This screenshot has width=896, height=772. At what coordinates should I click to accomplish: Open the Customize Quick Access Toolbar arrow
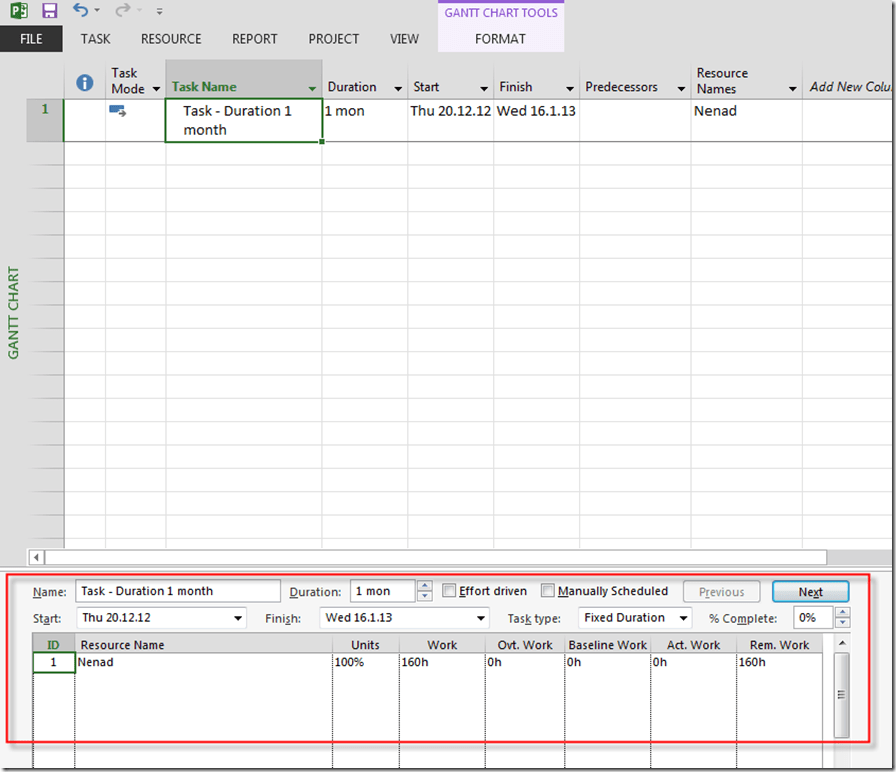[x=159, y=12]
